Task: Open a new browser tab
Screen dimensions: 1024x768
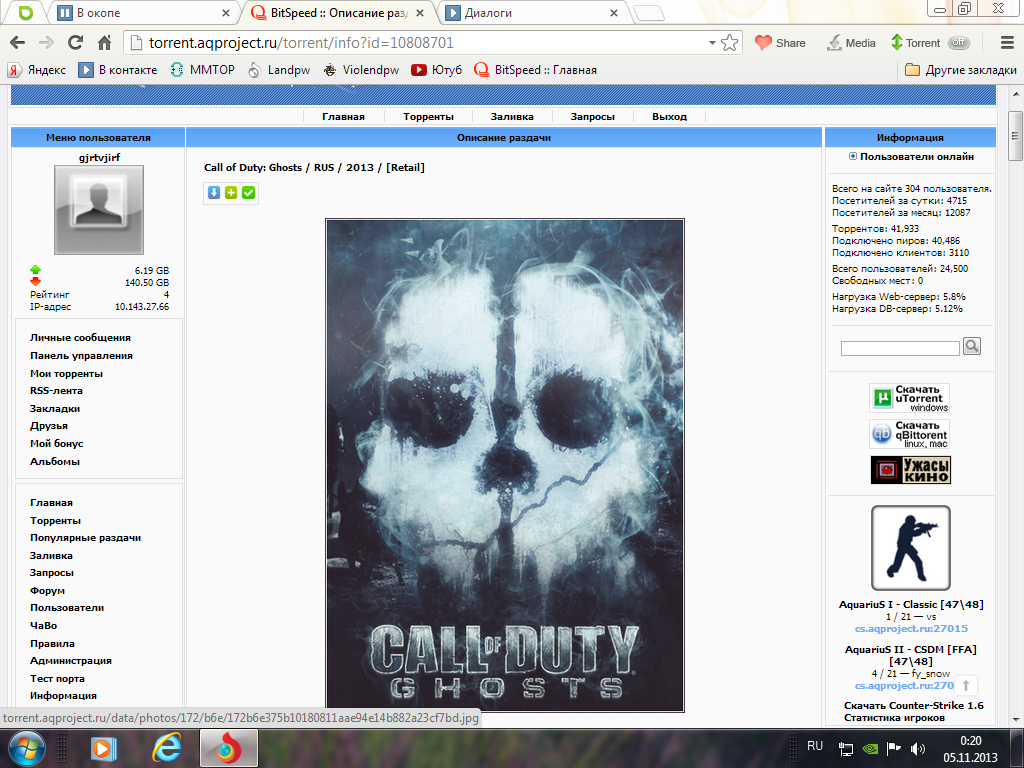Action: (649, 13)
